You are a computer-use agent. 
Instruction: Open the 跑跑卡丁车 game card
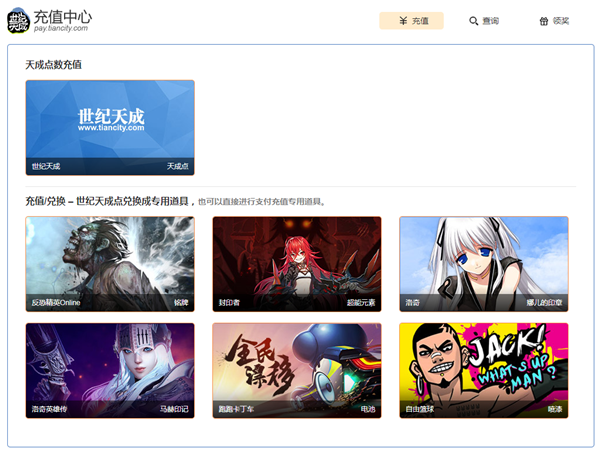297,370
